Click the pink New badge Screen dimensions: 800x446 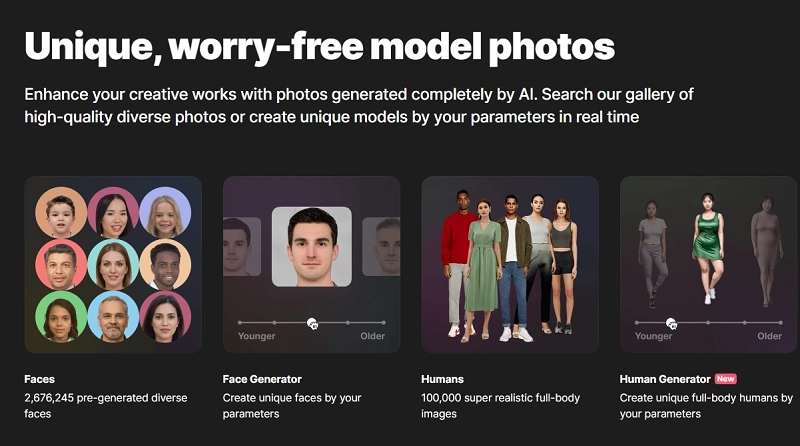pos(726,379)
